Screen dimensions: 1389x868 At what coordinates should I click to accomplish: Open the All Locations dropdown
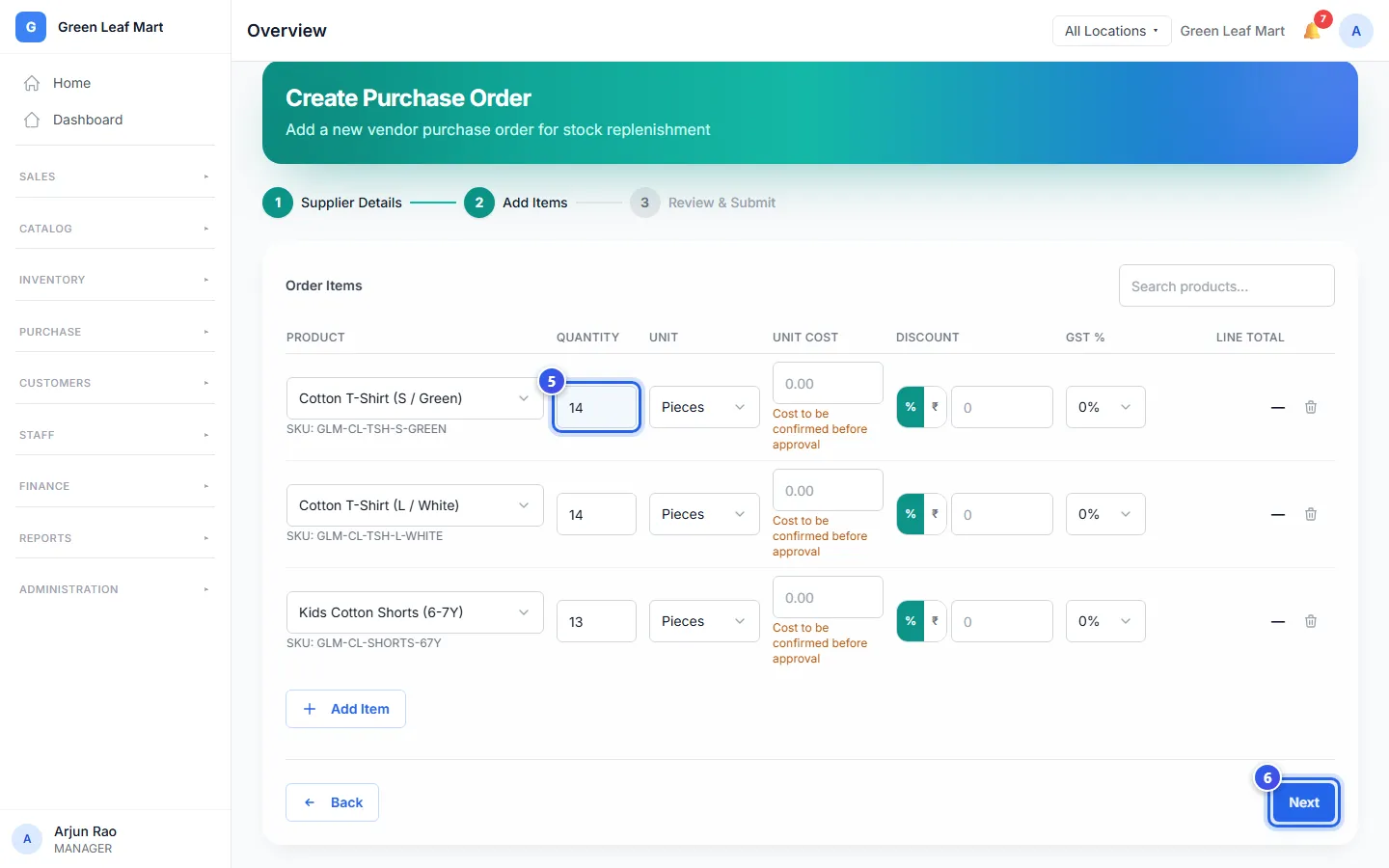[x=1111, y=31]
